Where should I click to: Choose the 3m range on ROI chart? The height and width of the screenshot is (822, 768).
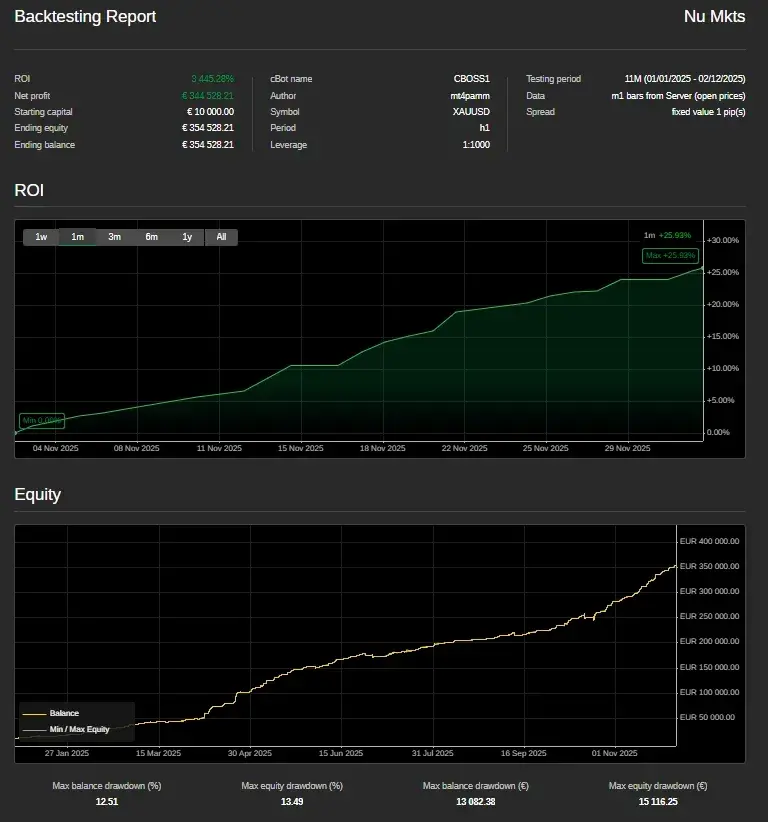pyautogui.click(x=115, y=237)
